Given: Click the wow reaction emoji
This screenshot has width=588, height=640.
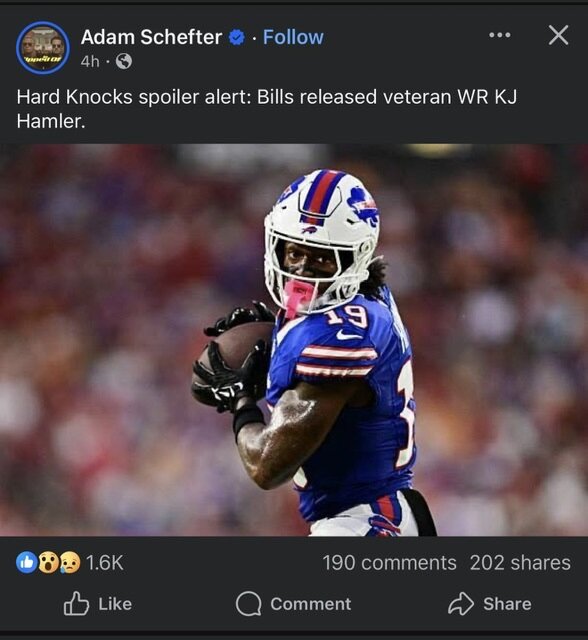Looking at the screenshot, I should 49,563.
